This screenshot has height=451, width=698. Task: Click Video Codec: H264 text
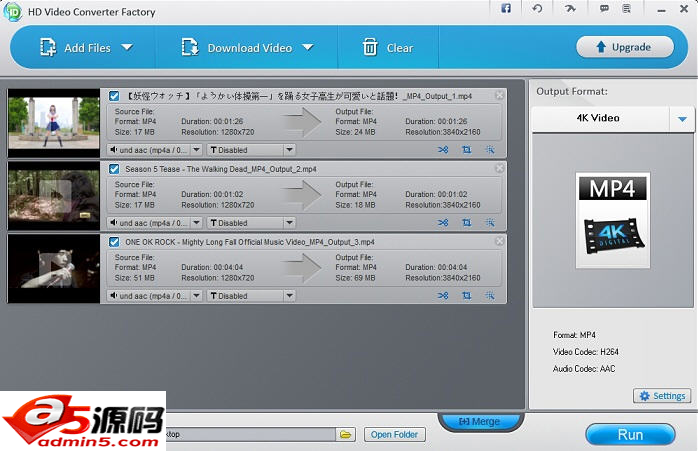pyautogui.click(x=586, y=352)
